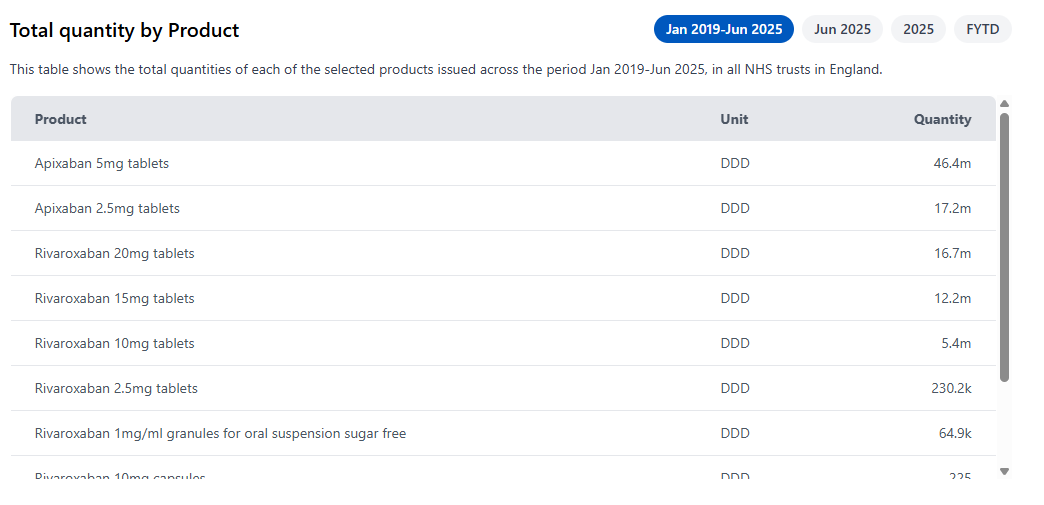Click the Quantity column header
1044x505 pixels.
942,119
